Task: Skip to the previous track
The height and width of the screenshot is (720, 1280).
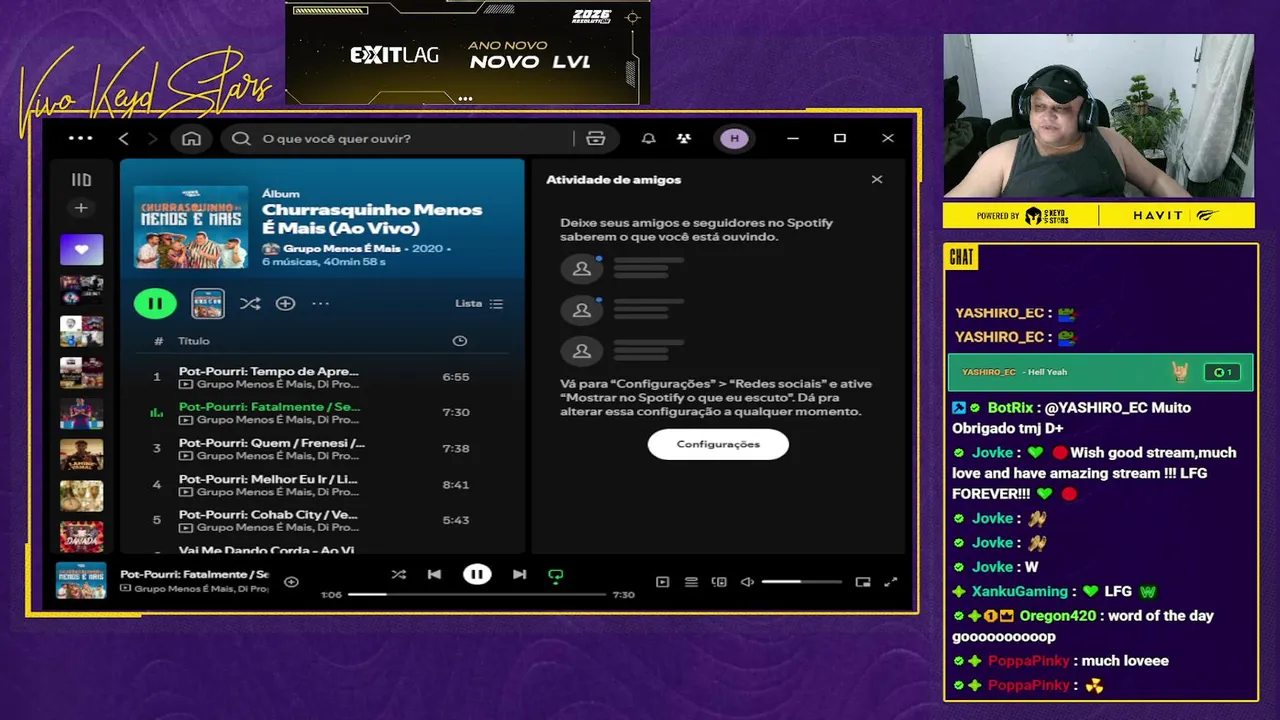Action: (434, 575)
